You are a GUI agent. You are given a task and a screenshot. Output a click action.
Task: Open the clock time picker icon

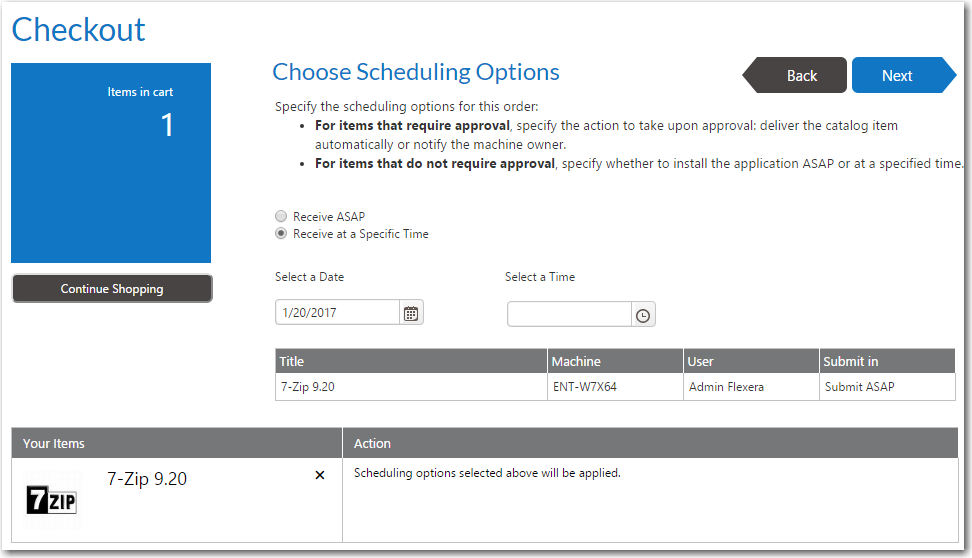643,315
